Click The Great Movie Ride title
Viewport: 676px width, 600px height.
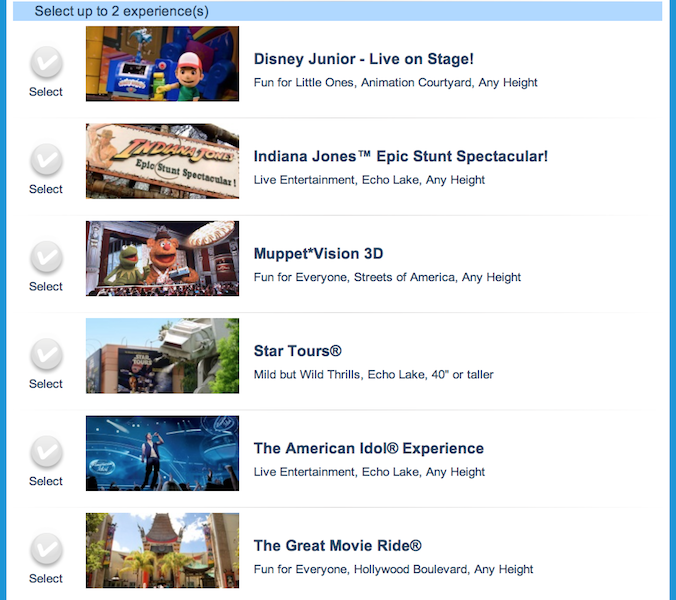(x=338, y=546)
